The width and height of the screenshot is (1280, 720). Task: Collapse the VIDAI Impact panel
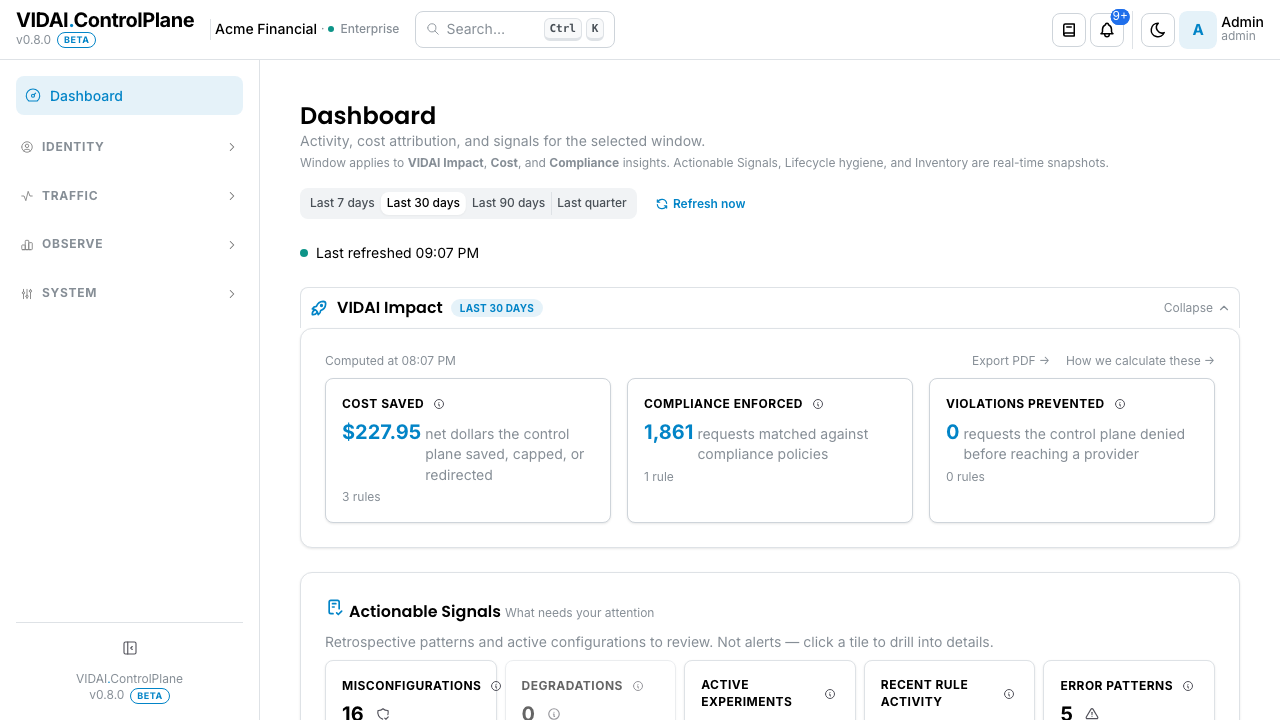pos(1196,308)
